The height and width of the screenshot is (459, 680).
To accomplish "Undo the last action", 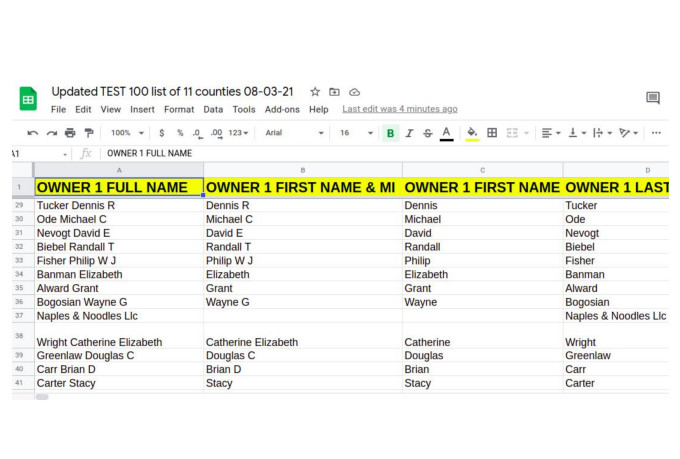I will [33, 133].
